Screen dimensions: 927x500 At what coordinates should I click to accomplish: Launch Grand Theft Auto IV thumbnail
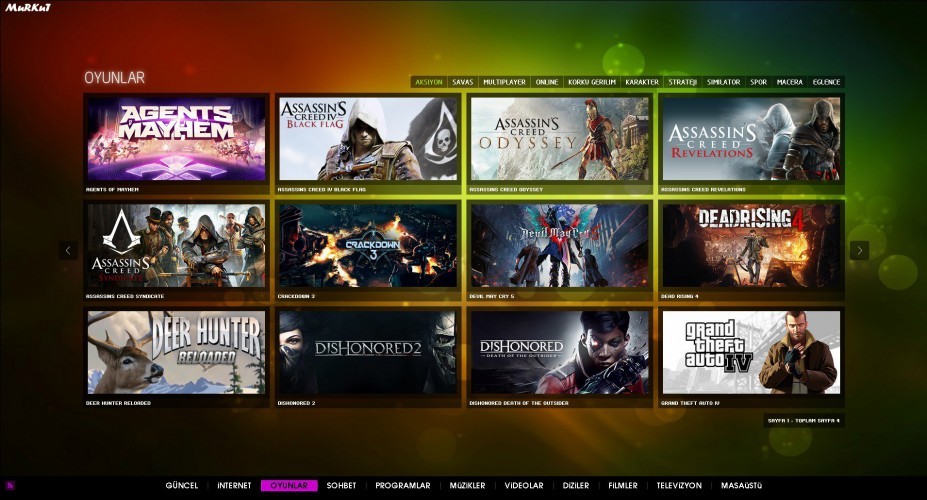coord(751,352)
